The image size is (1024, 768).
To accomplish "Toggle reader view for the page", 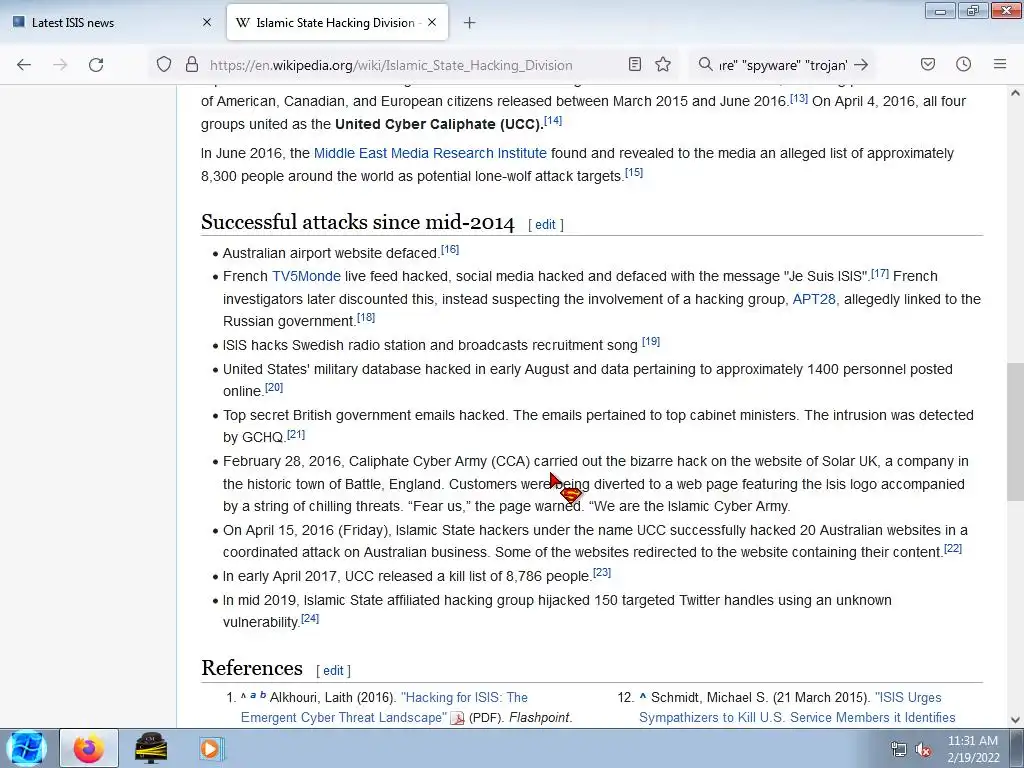I will pos(635,64).
